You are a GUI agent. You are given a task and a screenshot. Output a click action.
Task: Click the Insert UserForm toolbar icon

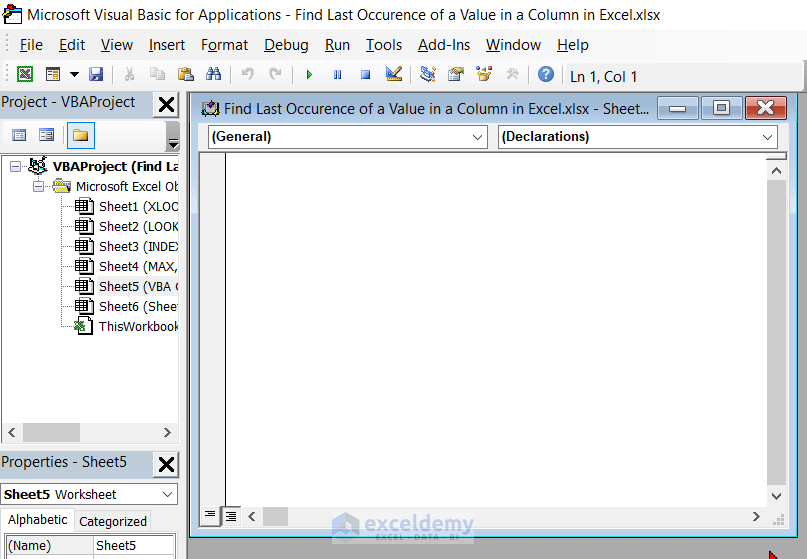(53, 75)
